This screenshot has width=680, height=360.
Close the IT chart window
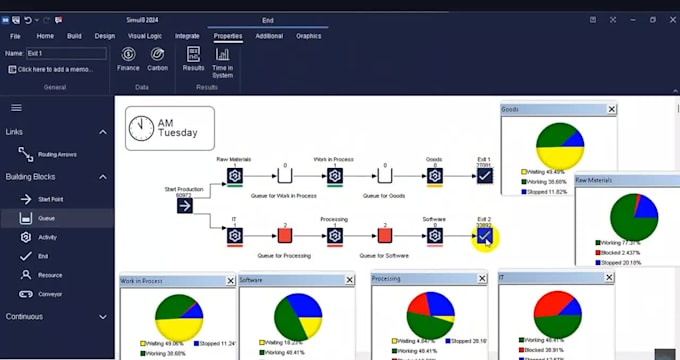(x=609, y=277)
